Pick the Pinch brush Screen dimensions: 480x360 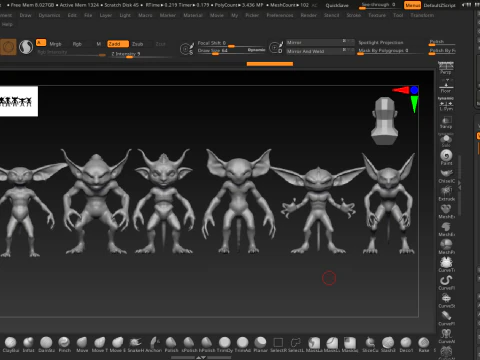(64, 345)
